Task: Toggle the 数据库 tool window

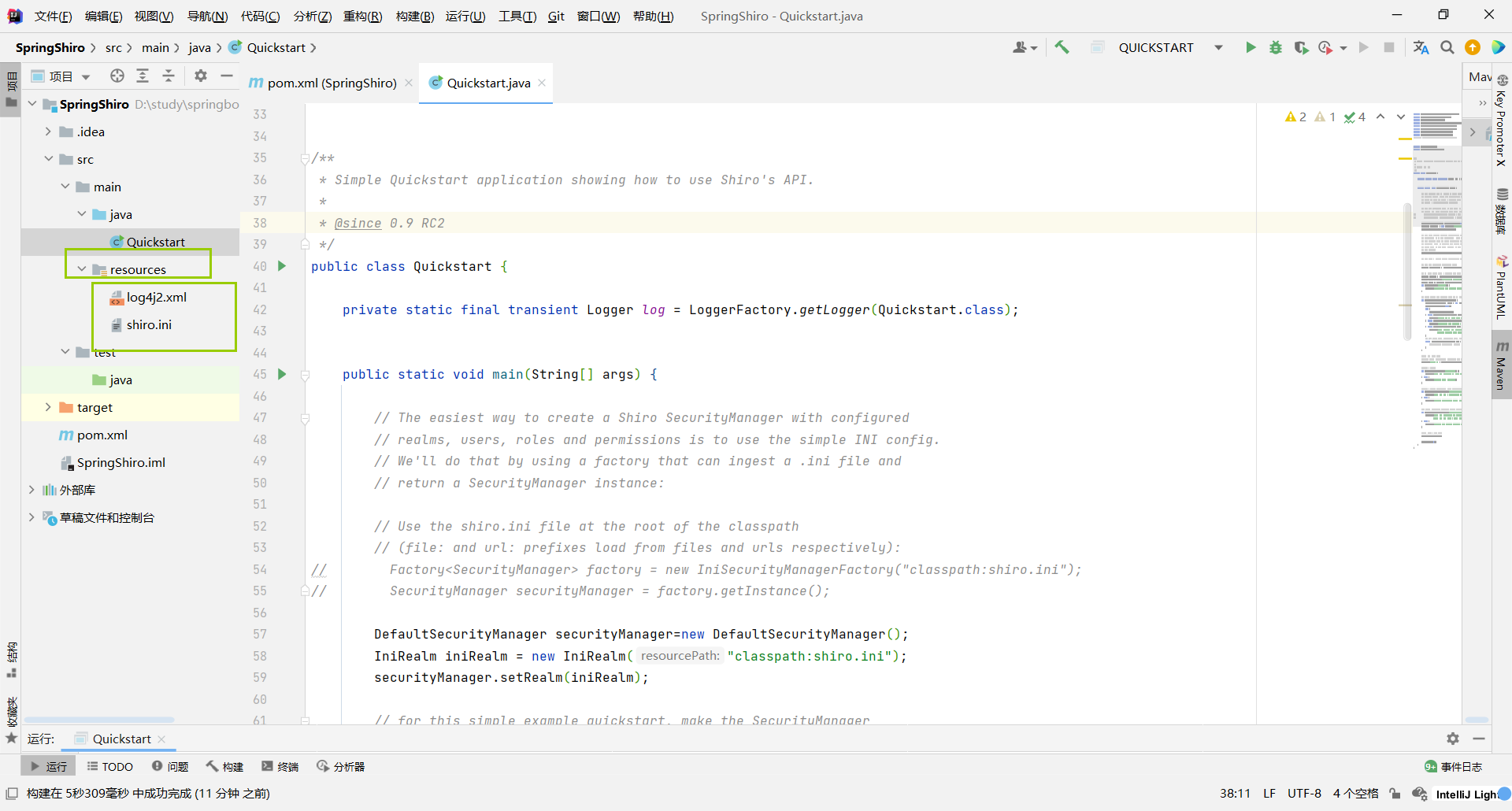Action: pyautogui.click(x=1502, y=211)
